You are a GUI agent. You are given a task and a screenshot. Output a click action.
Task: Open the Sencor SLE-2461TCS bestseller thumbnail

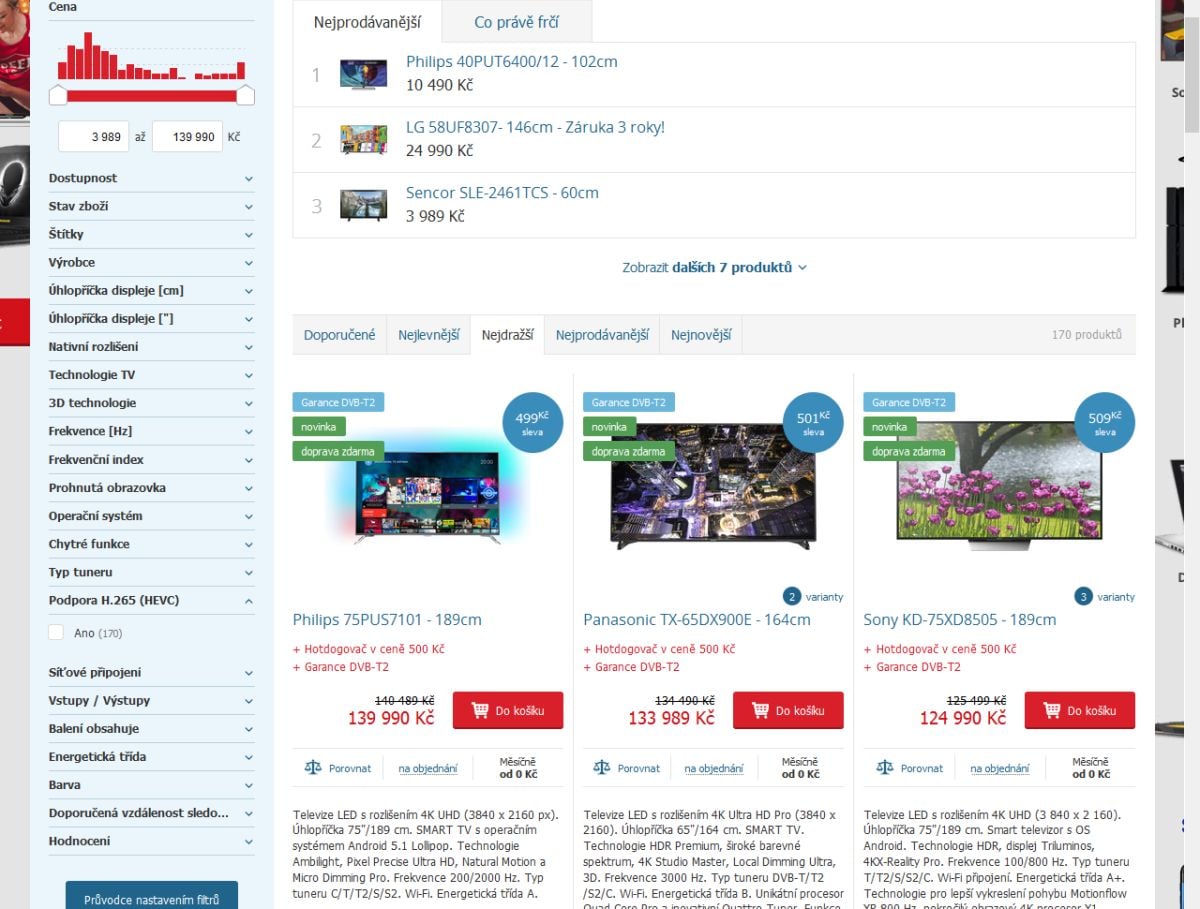point(363,206)
